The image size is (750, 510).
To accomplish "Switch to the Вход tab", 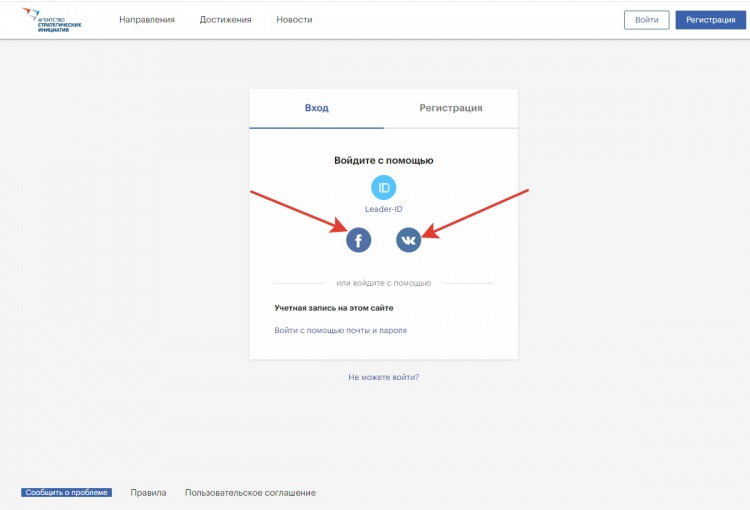I will 316,108.
